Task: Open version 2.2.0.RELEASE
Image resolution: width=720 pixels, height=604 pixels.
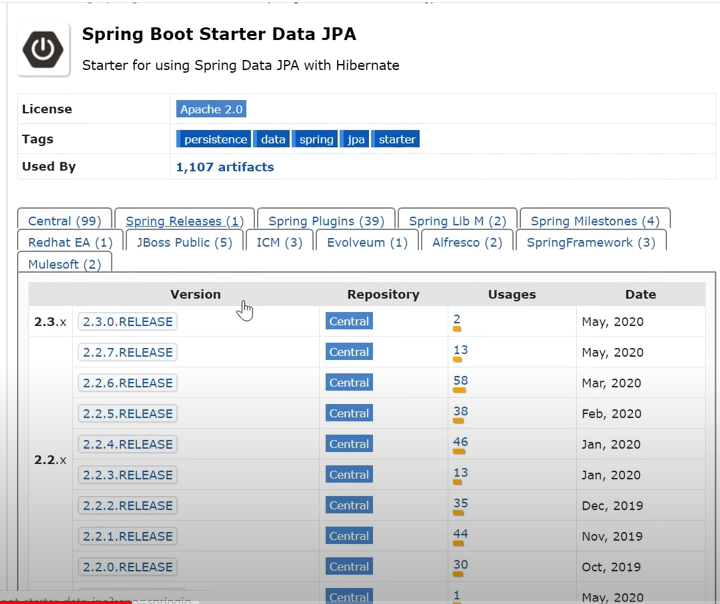Action: click(128, 567)
